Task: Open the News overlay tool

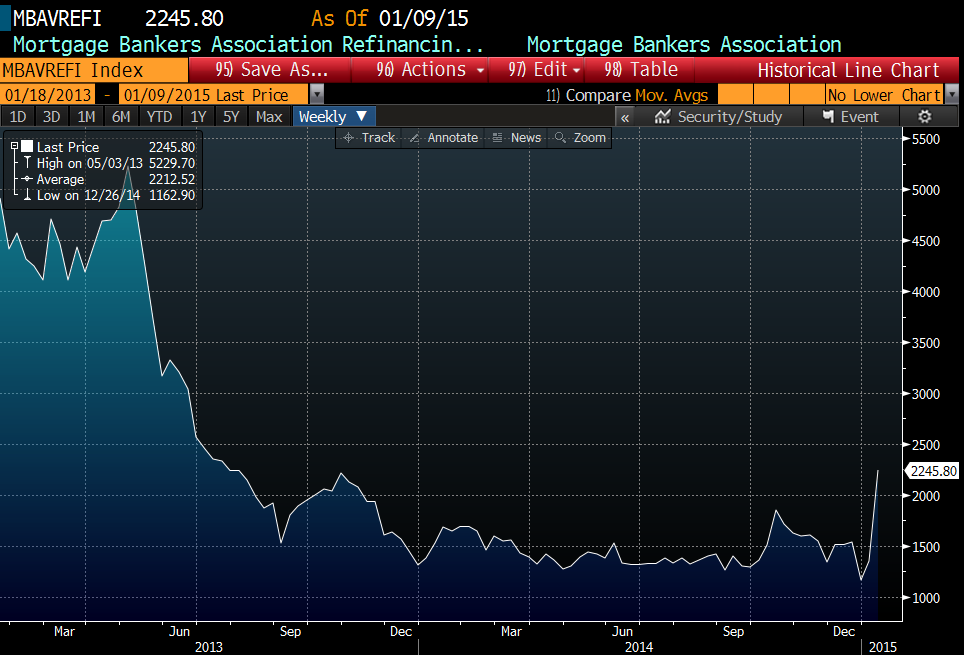Action: pos(516,138)
